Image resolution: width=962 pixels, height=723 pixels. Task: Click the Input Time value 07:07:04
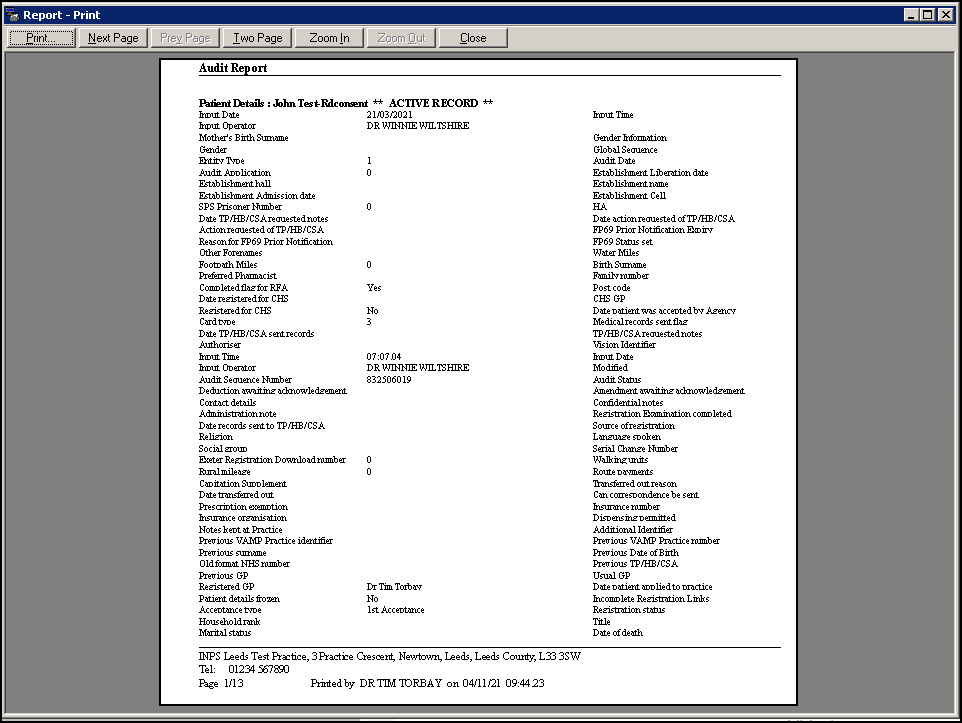pos(383,356)
